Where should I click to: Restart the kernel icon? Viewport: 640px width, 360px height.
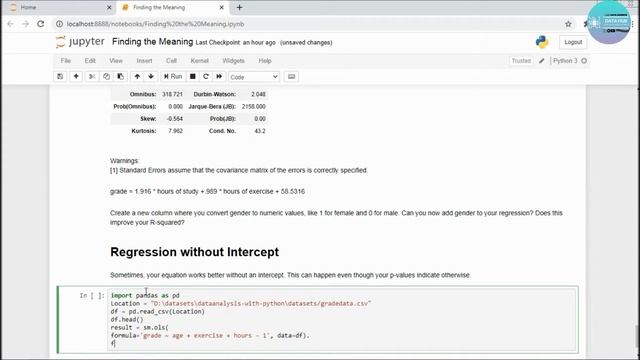coord(206,77)
